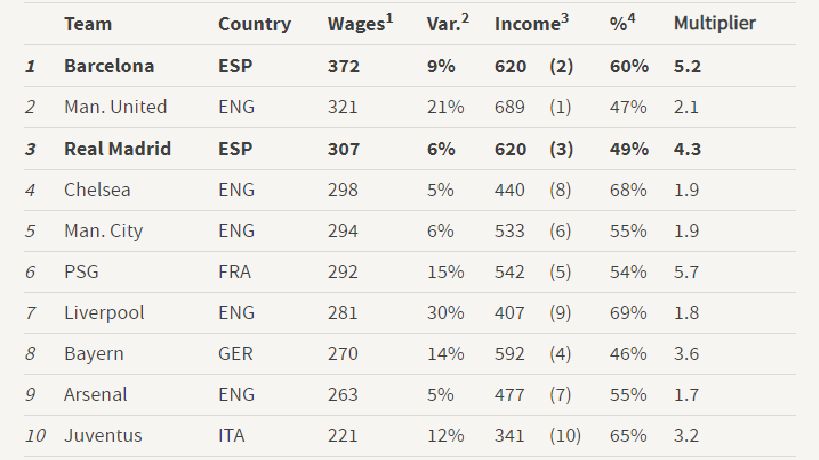Select the Real Madrid team name

tap(118, 149)
